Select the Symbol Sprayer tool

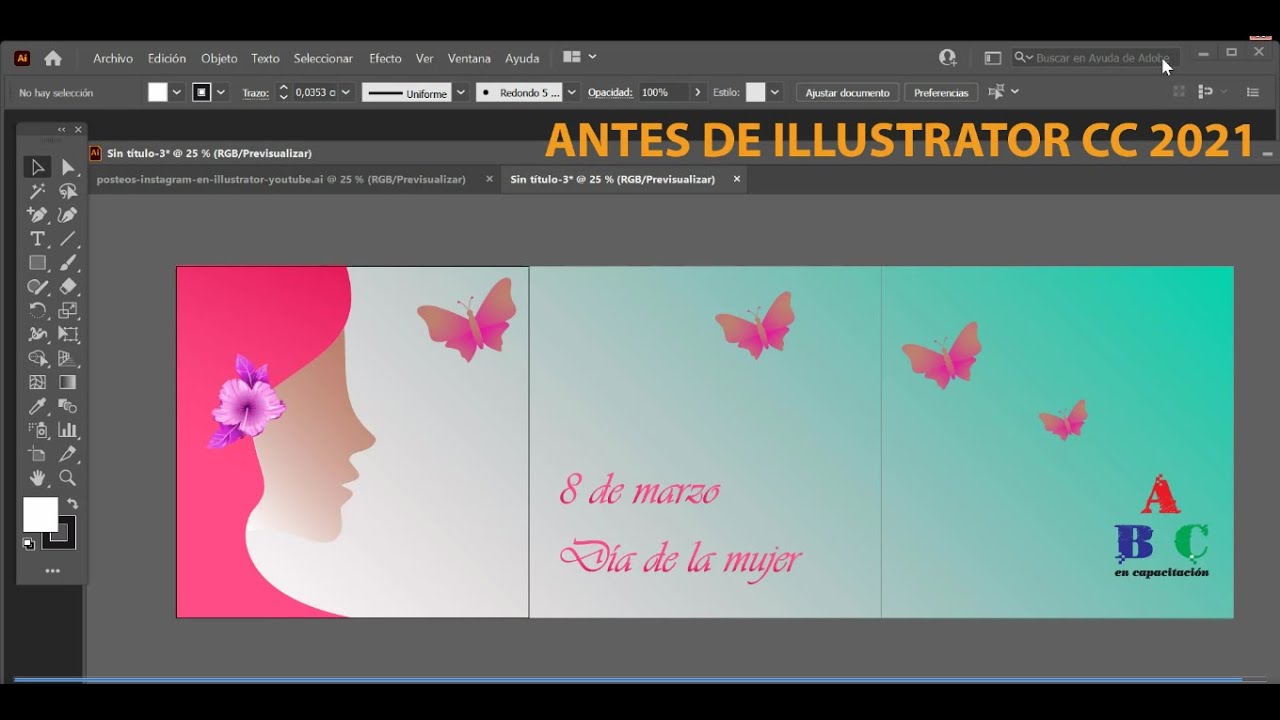click(x=37, y=430)
